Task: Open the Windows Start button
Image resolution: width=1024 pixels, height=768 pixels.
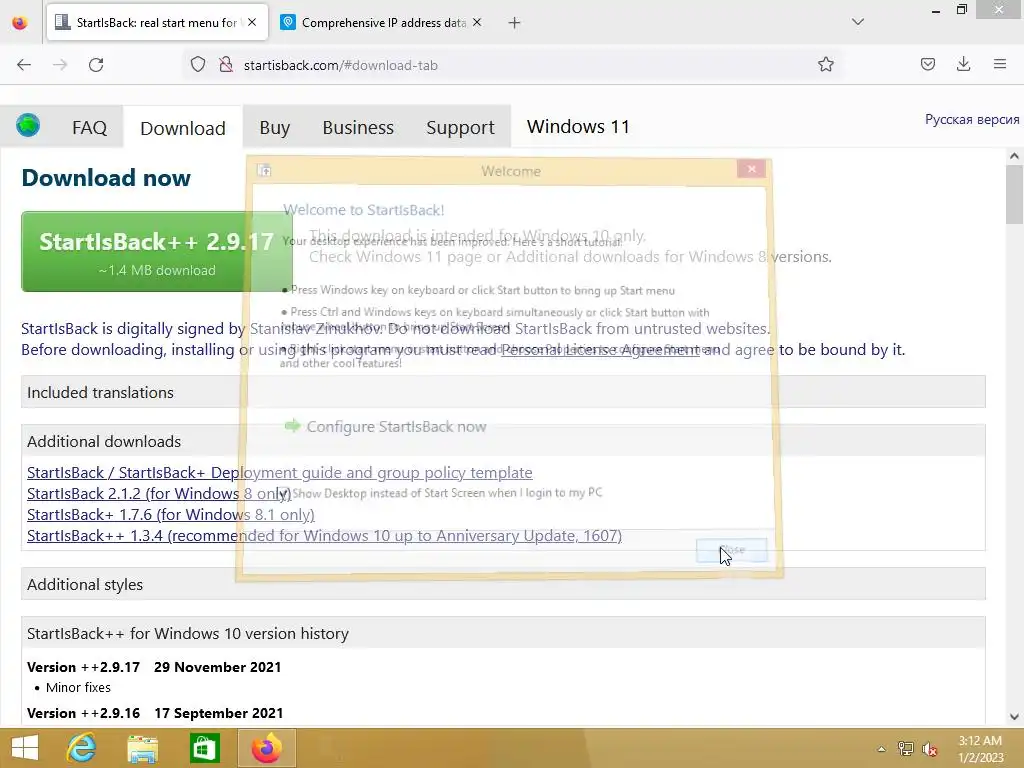Action: tap(25, 748)
